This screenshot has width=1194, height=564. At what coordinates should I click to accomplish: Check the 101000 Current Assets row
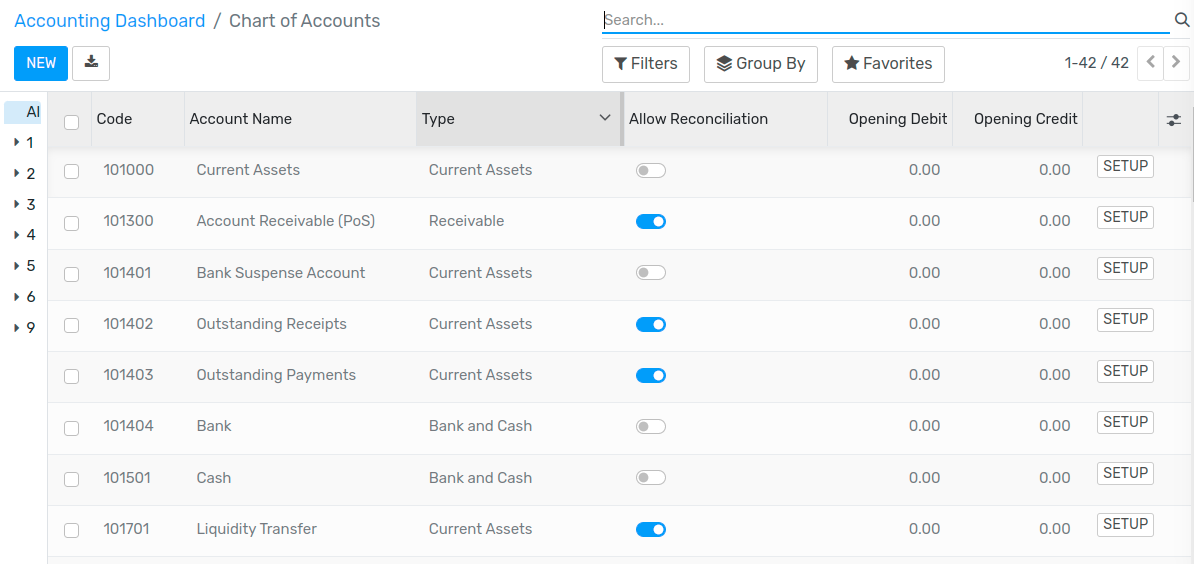pyautogui.click(x=72, y=171)
